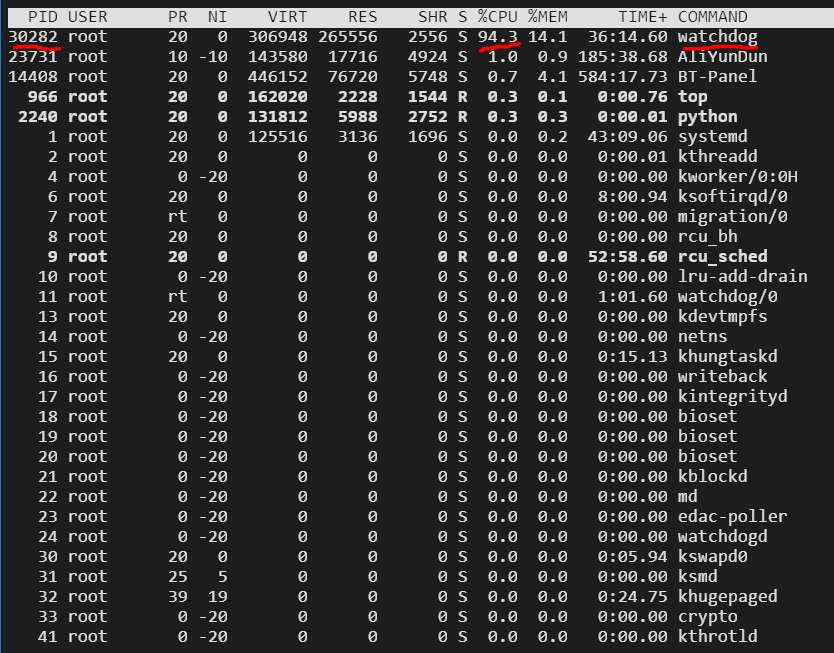This screenshot has width=834, height=653.
Task: Select the kthrotld command
Action: pyautogui.click(x=718, y=637)
